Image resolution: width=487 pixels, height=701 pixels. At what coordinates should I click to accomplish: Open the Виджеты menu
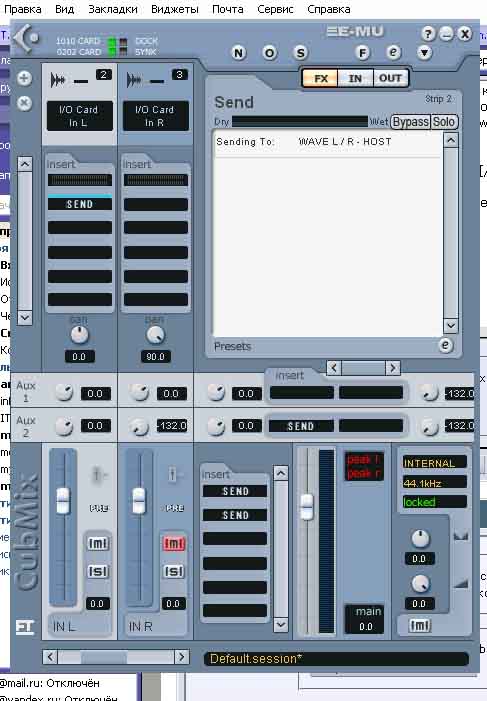175,9
